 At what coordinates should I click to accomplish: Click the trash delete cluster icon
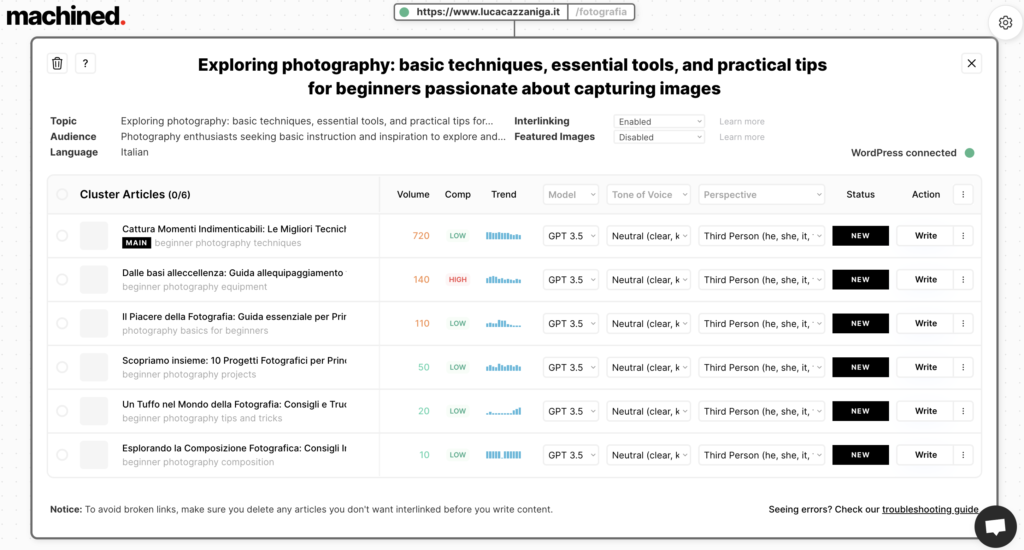[57, 63]
